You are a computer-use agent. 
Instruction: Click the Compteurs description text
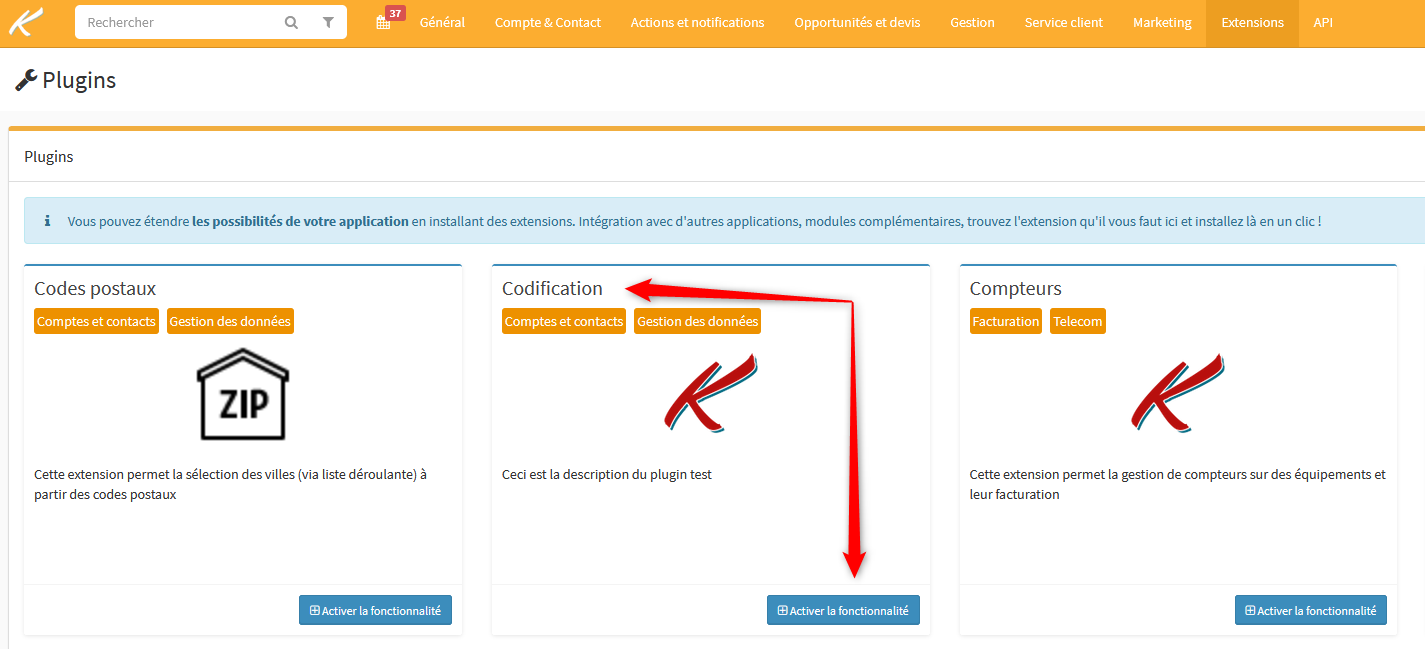point(1178,484)
